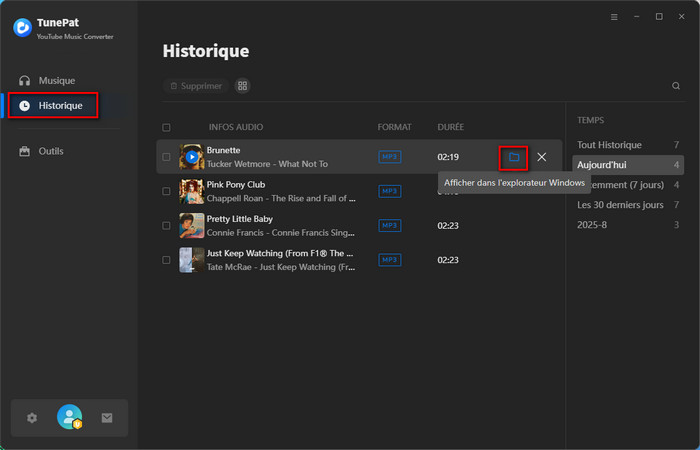Viewport: 700px width, 450px height.
Task: Click MP3 badge on Brunette row
Action: pyautogui.click(x=390, y=157)
